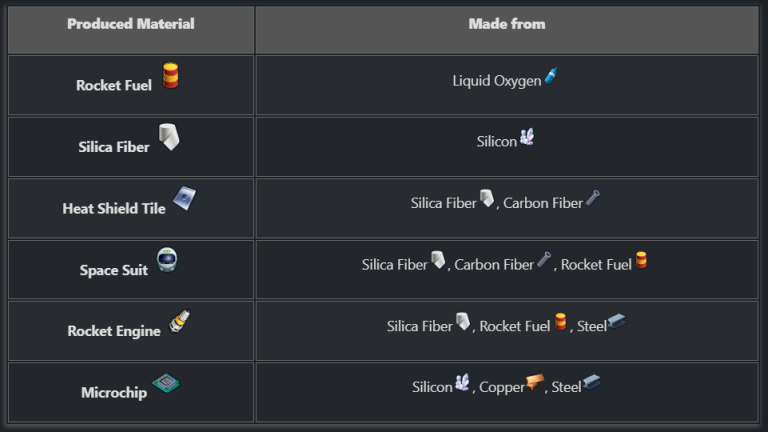This screenshot has width=768, height=432.
Task: Click the Rocket Fuel barrel icon in first row
Action: click(170, 75)
